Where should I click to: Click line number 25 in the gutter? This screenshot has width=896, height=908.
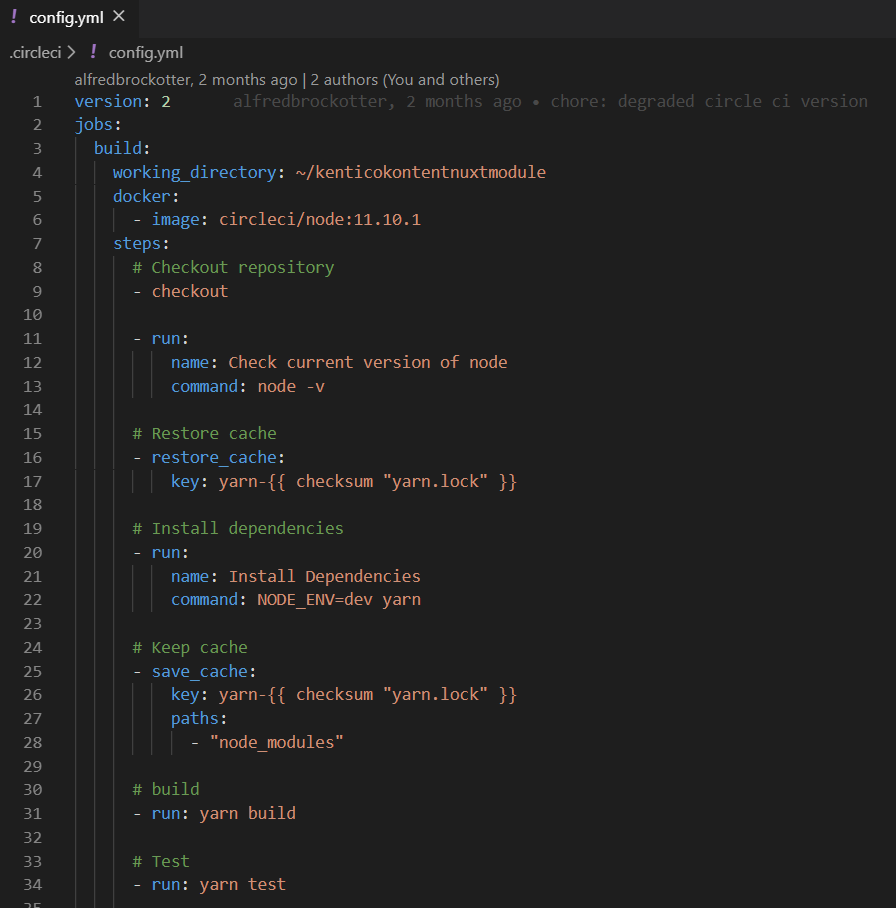(32, 672)
